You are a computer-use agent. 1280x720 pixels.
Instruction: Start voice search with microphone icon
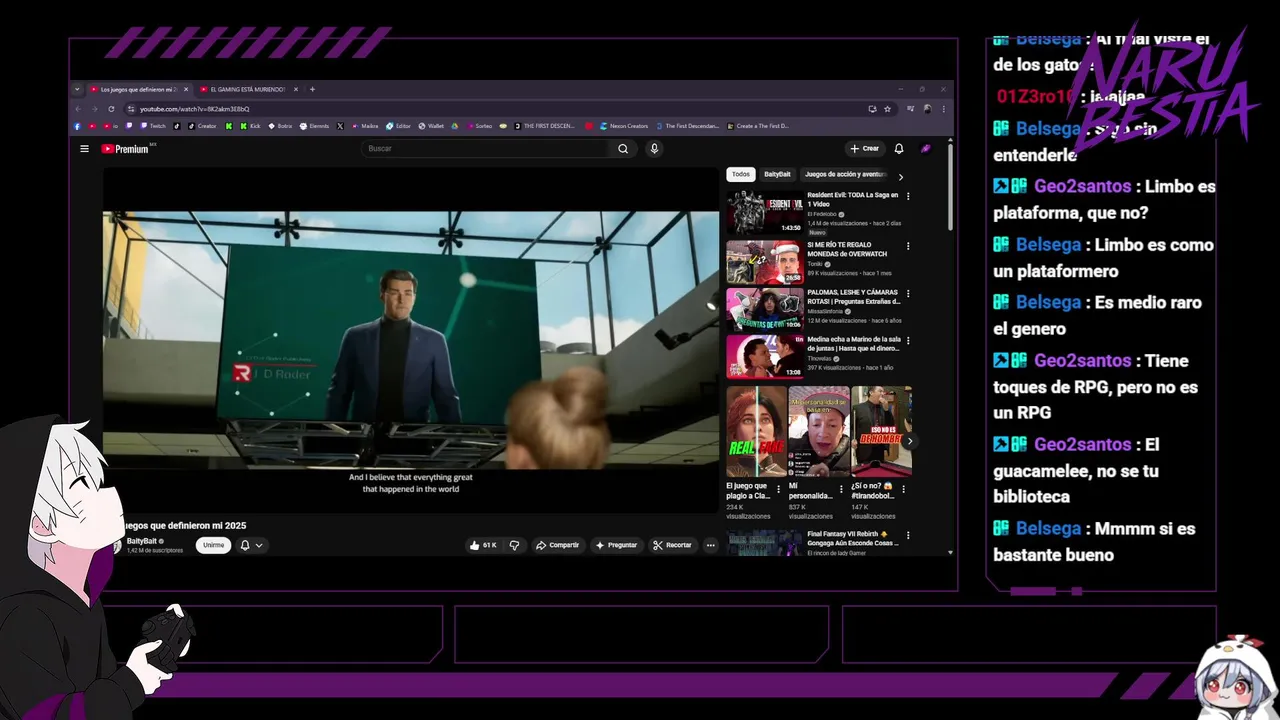click(654, 149)
